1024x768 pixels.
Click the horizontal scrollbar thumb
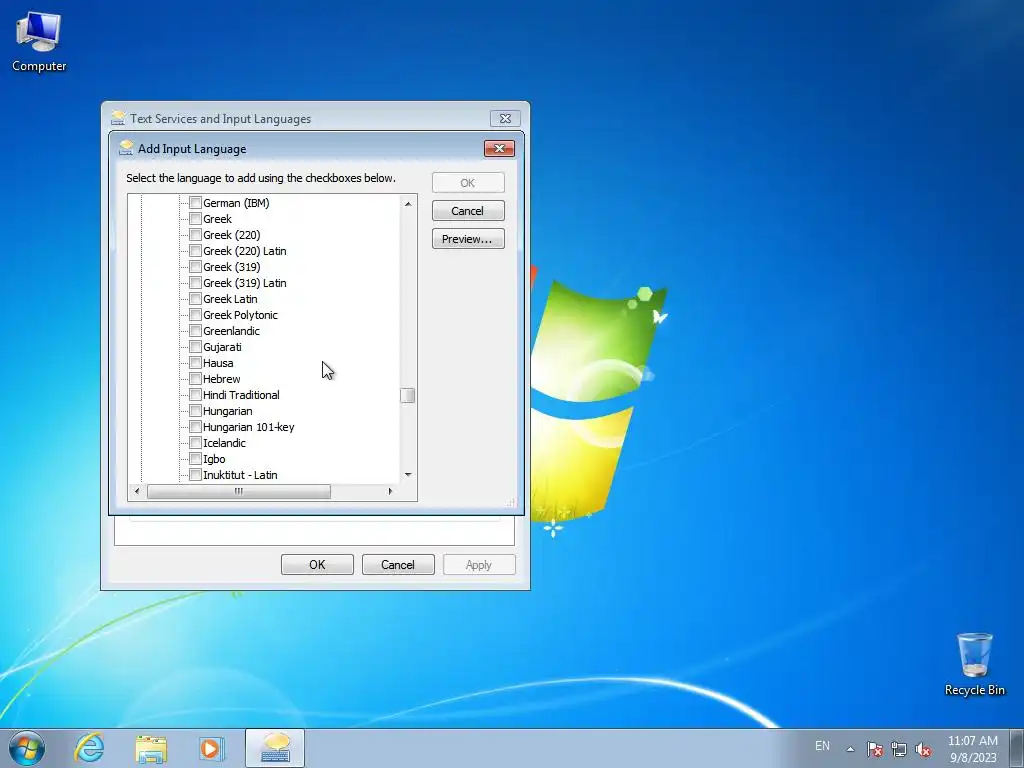tap(238, 491)
